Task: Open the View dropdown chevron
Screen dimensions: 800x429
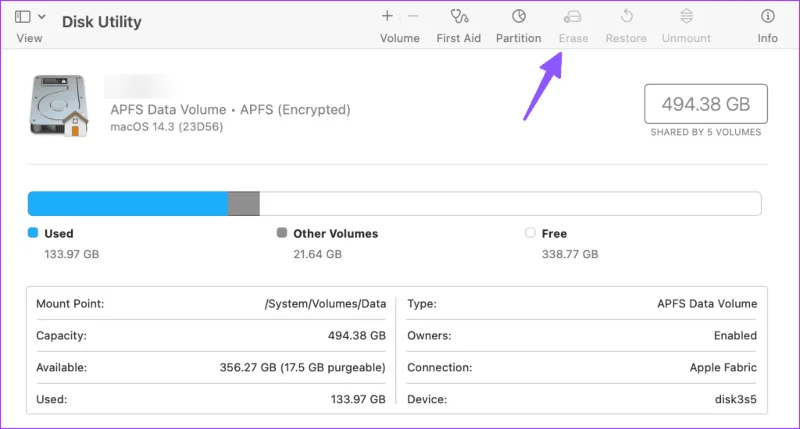Action: click(42, 17)
